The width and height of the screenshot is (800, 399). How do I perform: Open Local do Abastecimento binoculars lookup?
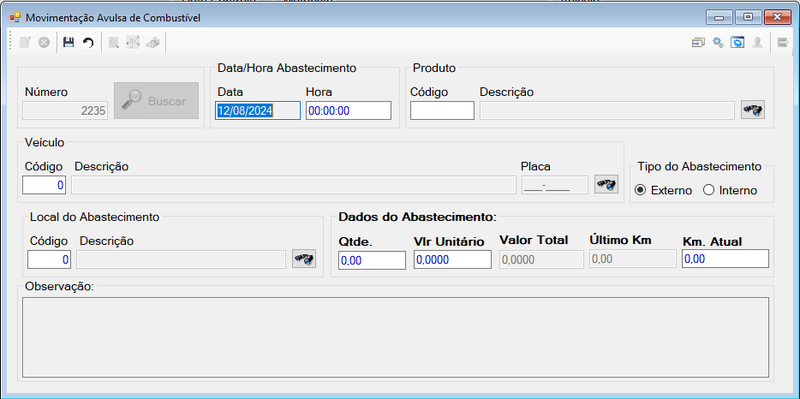304,259
